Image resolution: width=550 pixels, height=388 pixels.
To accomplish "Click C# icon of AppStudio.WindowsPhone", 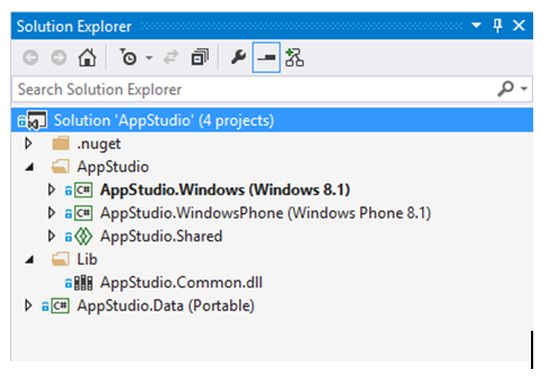I will coord(83,213).
